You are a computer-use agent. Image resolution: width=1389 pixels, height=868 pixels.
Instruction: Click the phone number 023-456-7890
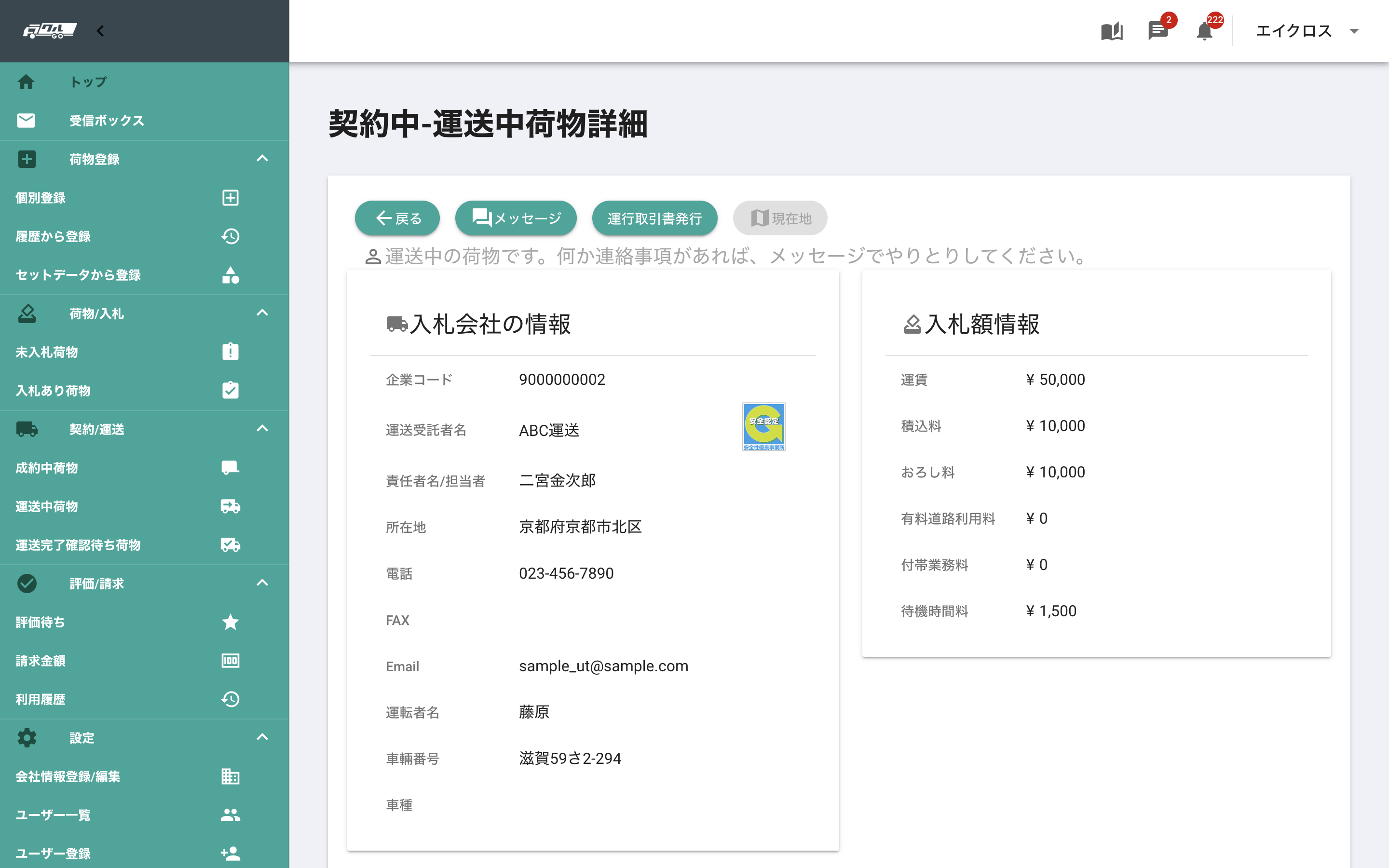coord(566,573)
